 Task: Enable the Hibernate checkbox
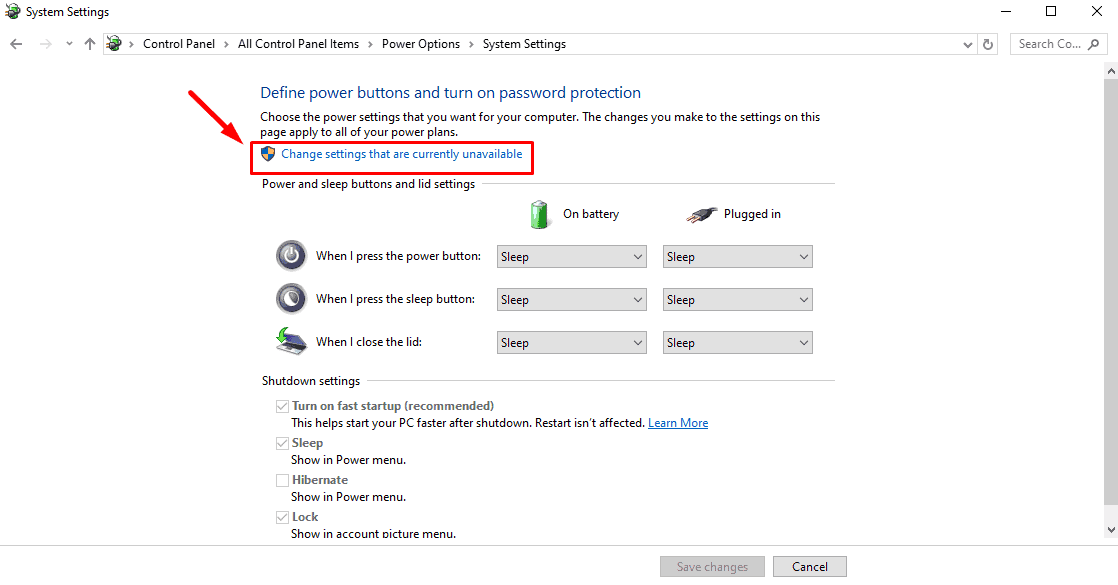282,480
